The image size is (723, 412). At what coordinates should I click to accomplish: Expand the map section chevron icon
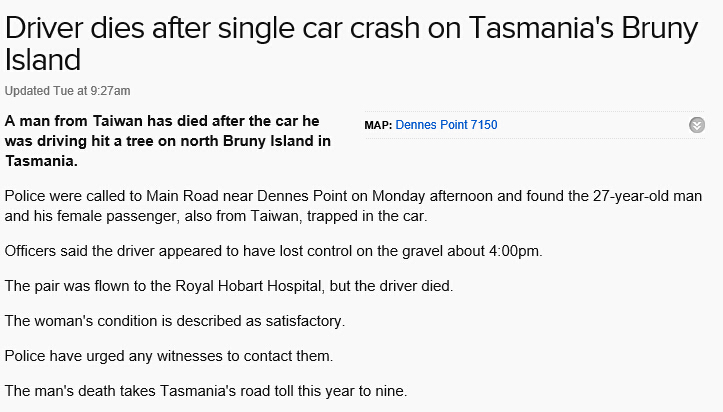point(697,125)
